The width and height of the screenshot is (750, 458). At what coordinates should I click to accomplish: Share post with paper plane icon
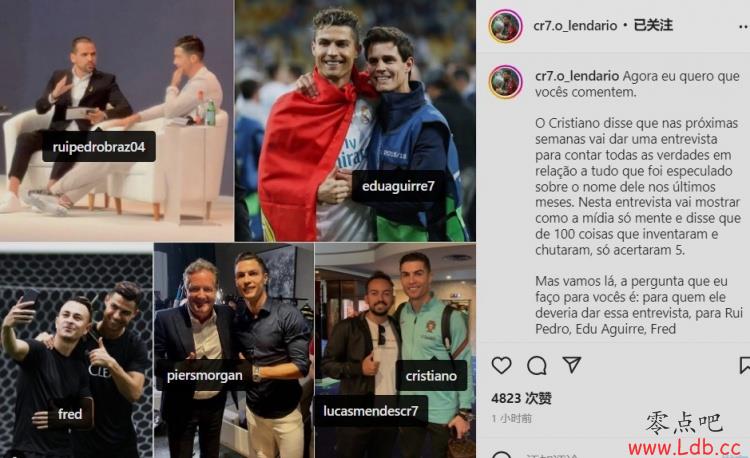pos(572,365)
